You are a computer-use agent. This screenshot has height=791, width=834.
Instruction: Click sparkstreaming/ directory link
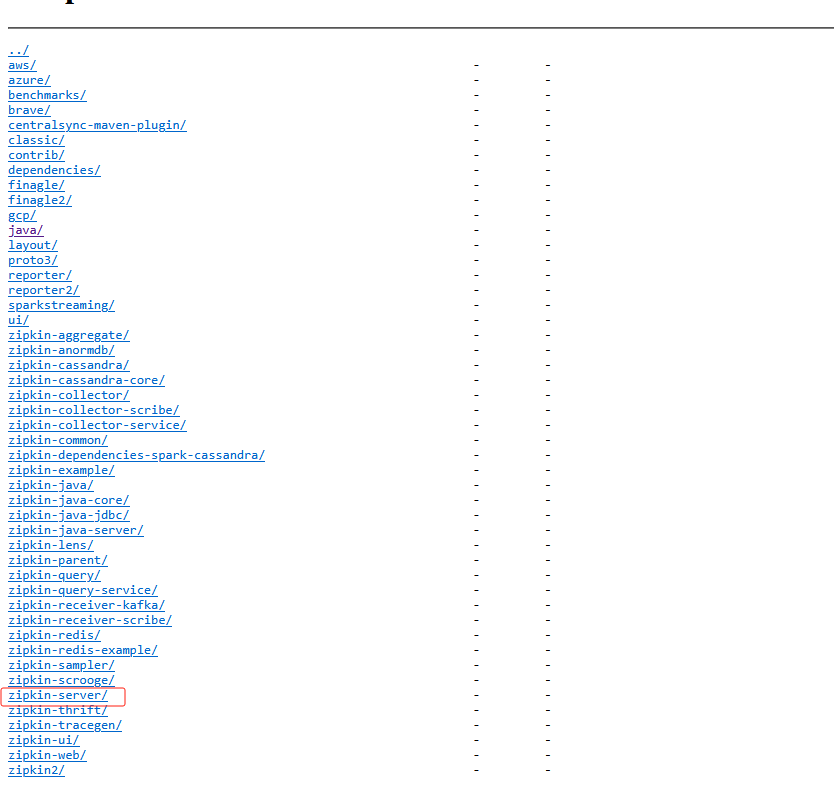[62, 305]
